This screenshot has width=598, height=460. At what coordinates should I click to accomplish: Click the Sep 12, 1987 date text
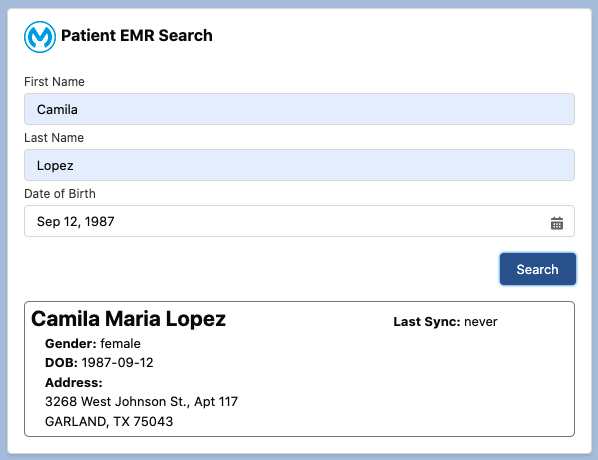coord(76,222)
